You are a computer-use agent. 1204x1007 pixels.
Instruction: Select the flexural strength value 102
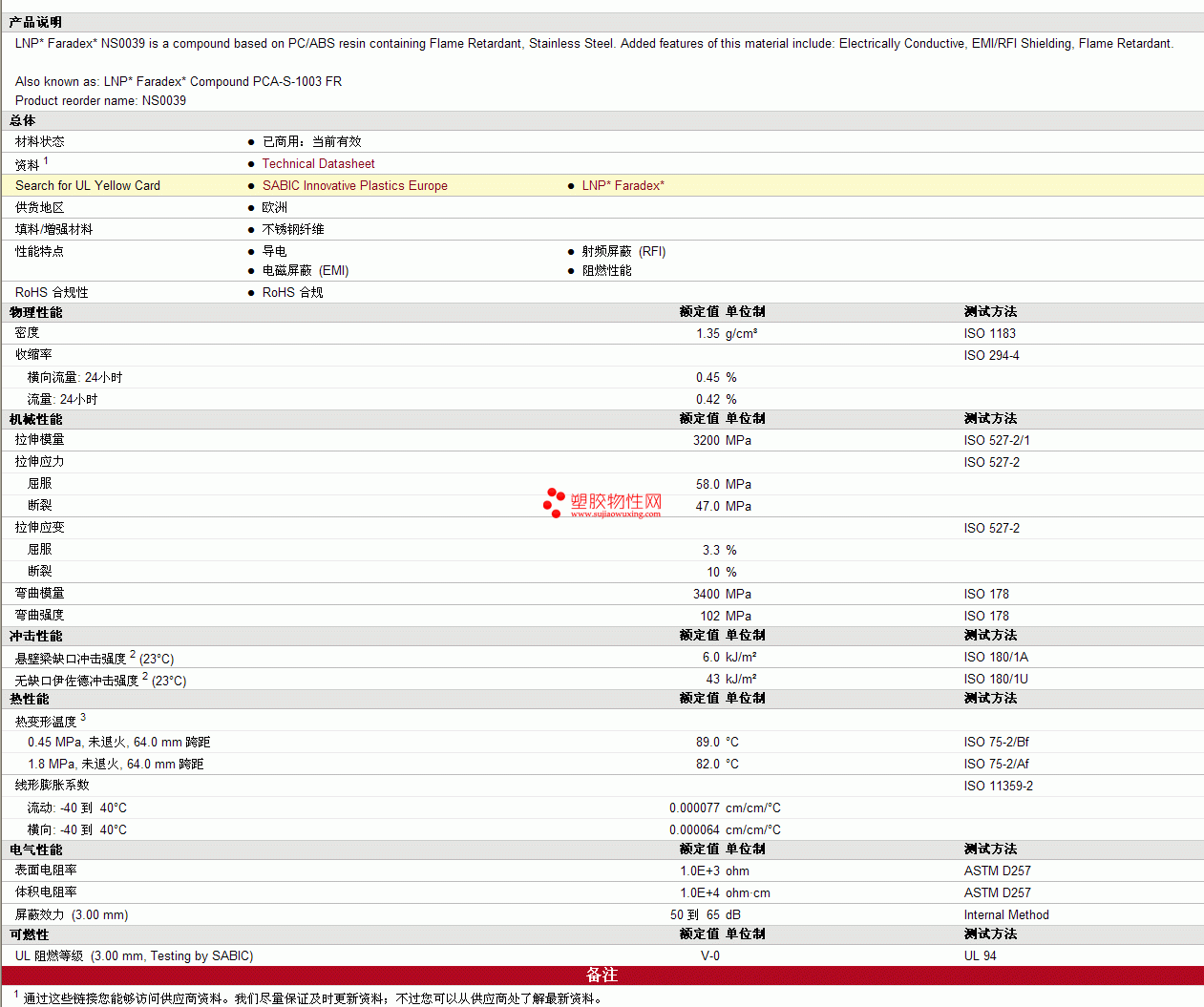[x=710, y=617]
